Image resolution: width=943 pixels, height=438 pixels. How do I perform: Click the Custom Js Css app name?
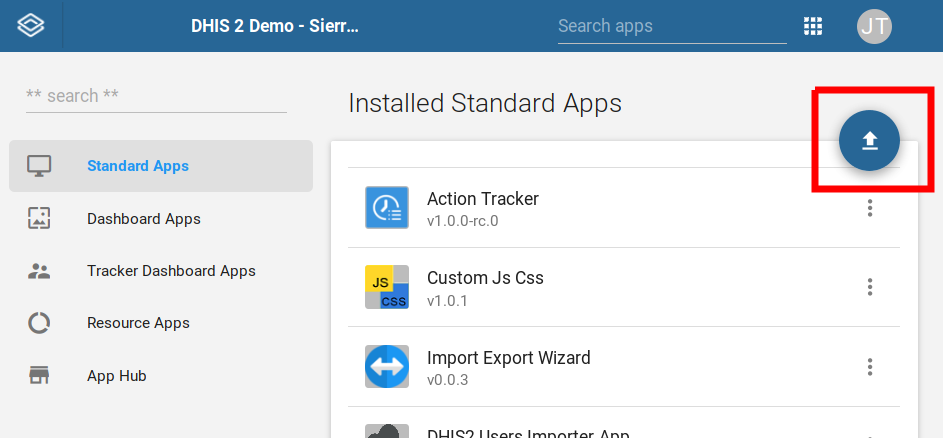tap(485, 278)
